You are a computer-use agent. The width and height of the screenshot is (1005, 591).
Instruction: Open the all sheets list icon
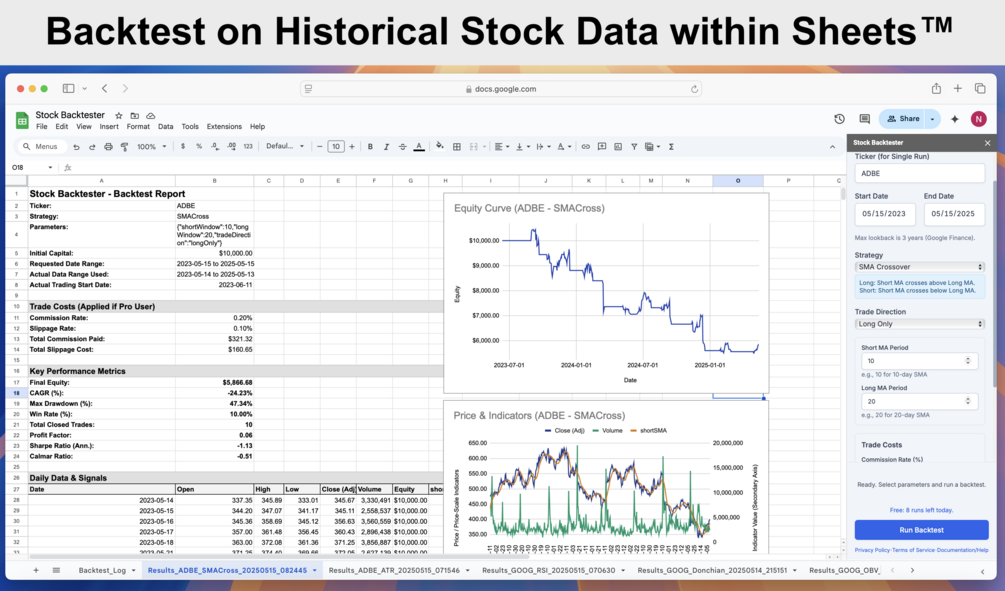(56, 570)
